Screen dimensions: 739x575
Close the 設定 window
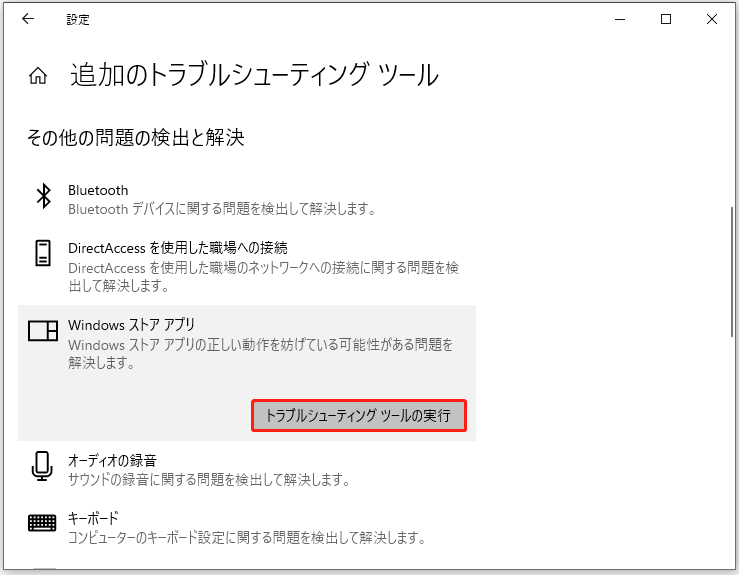[x=712, y=19]
